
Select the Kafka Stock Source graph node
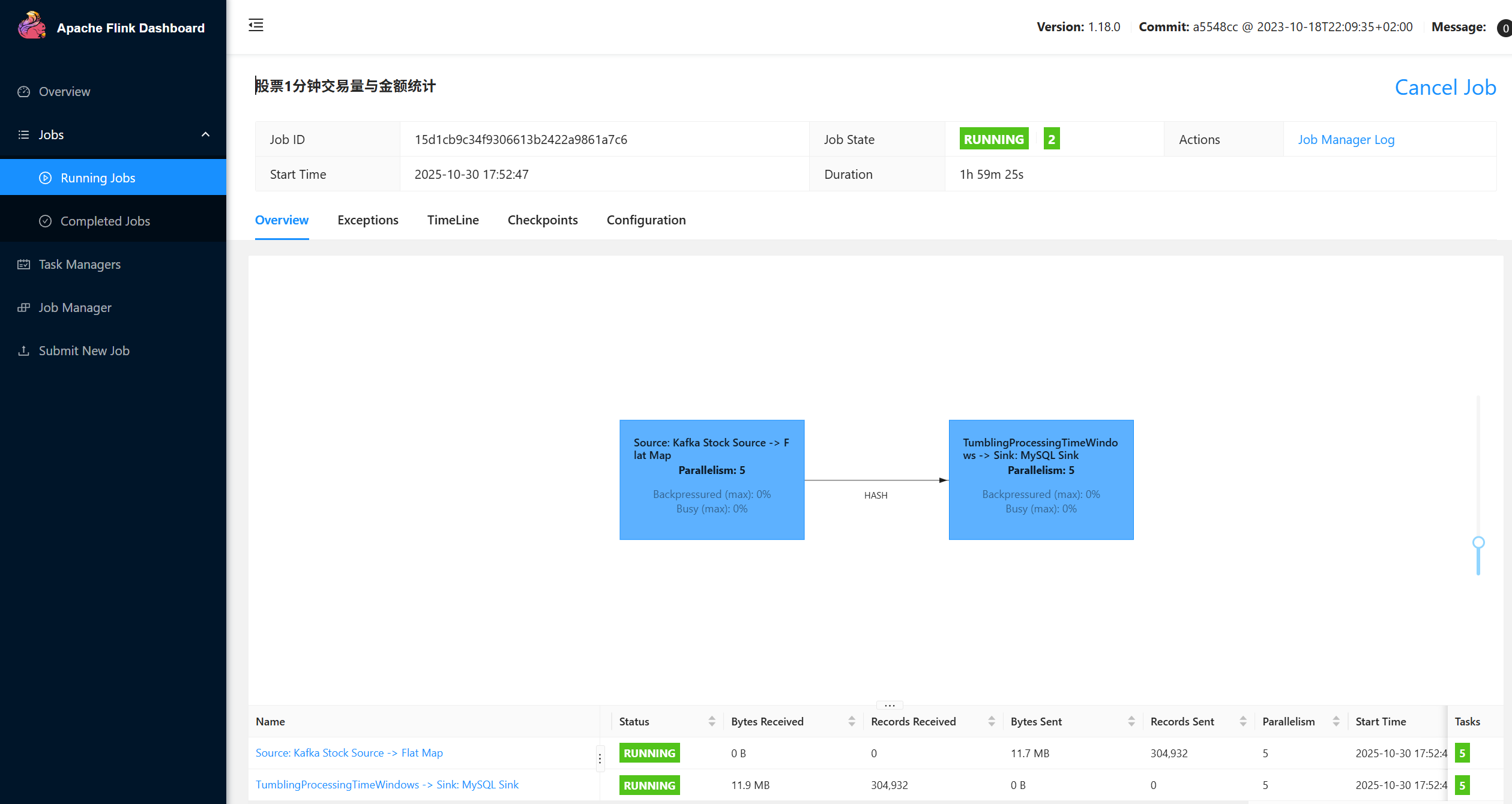[712, 479]
